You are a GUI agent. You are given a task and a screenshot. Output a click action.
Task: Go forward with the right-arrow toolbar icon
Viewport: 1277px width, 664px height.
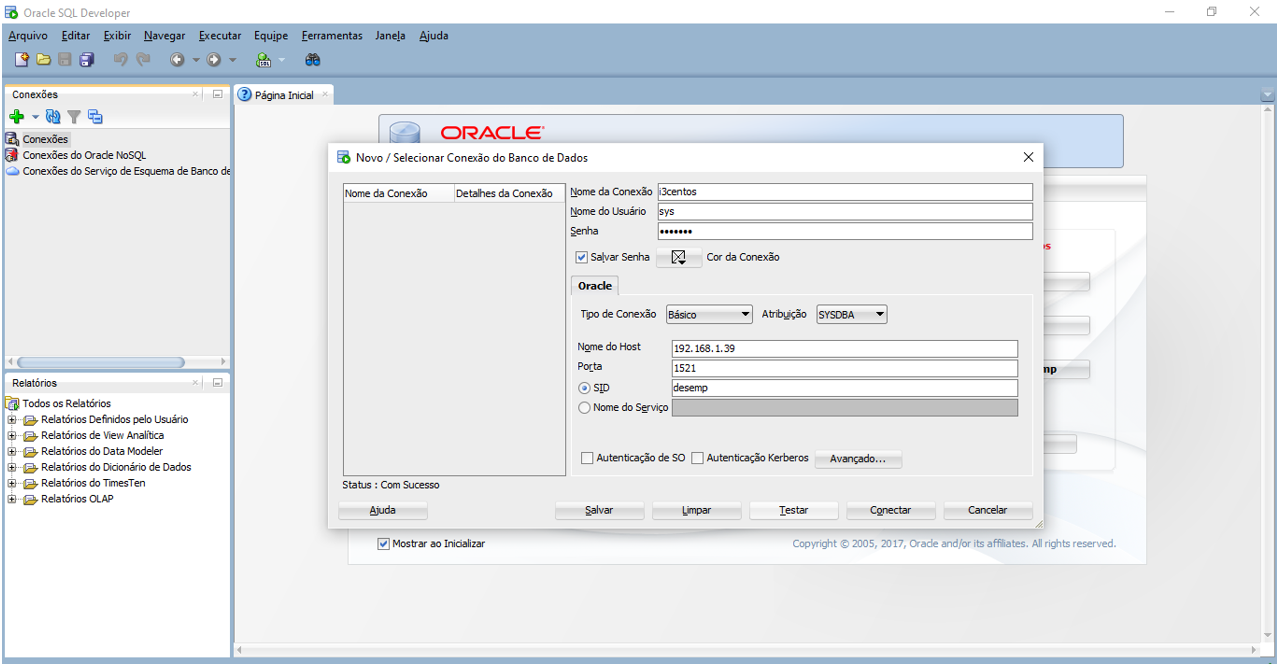(213, 60)
